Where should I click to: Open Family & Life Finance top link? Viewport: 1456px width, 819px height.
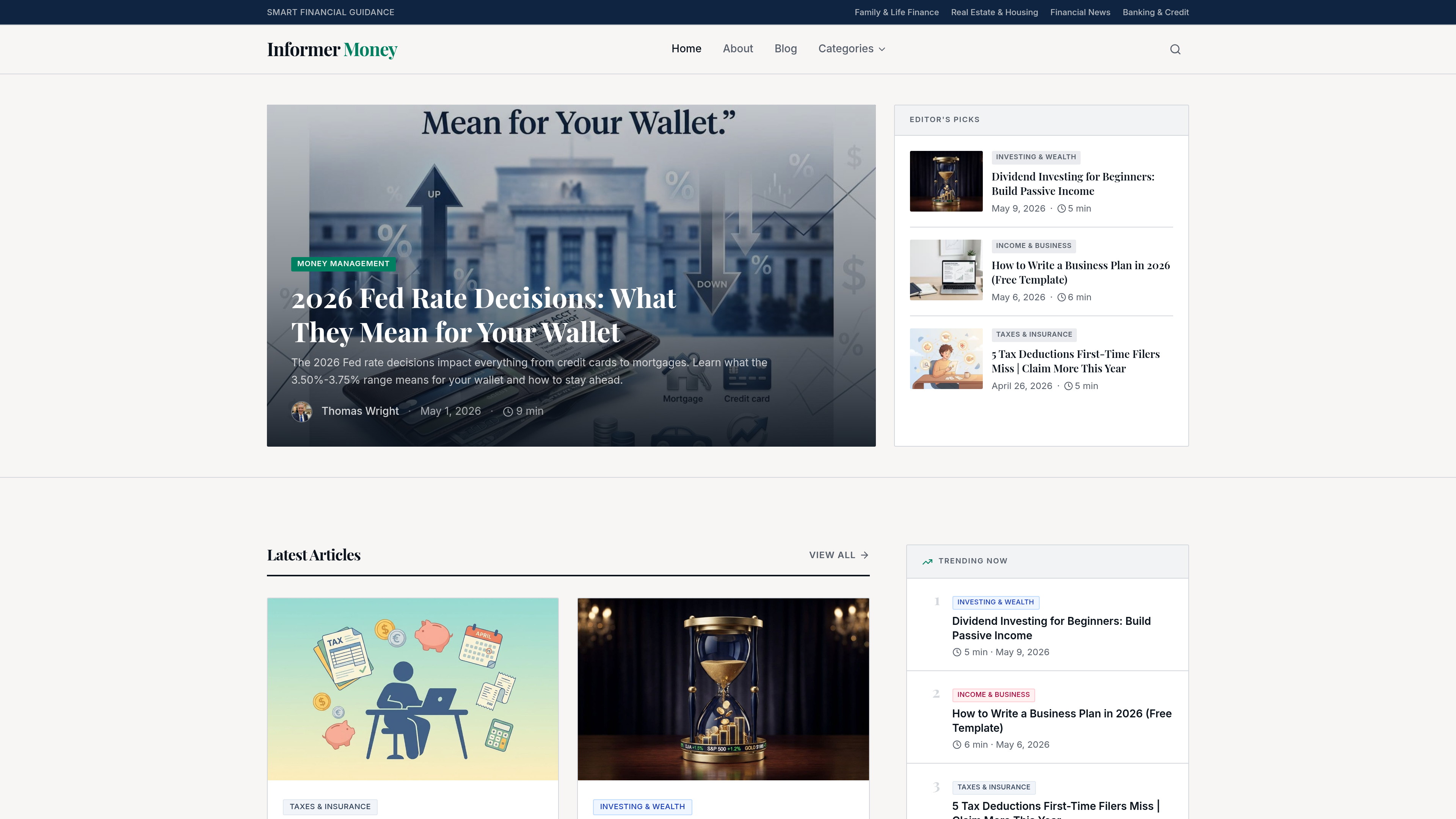(x=896, y=13)
